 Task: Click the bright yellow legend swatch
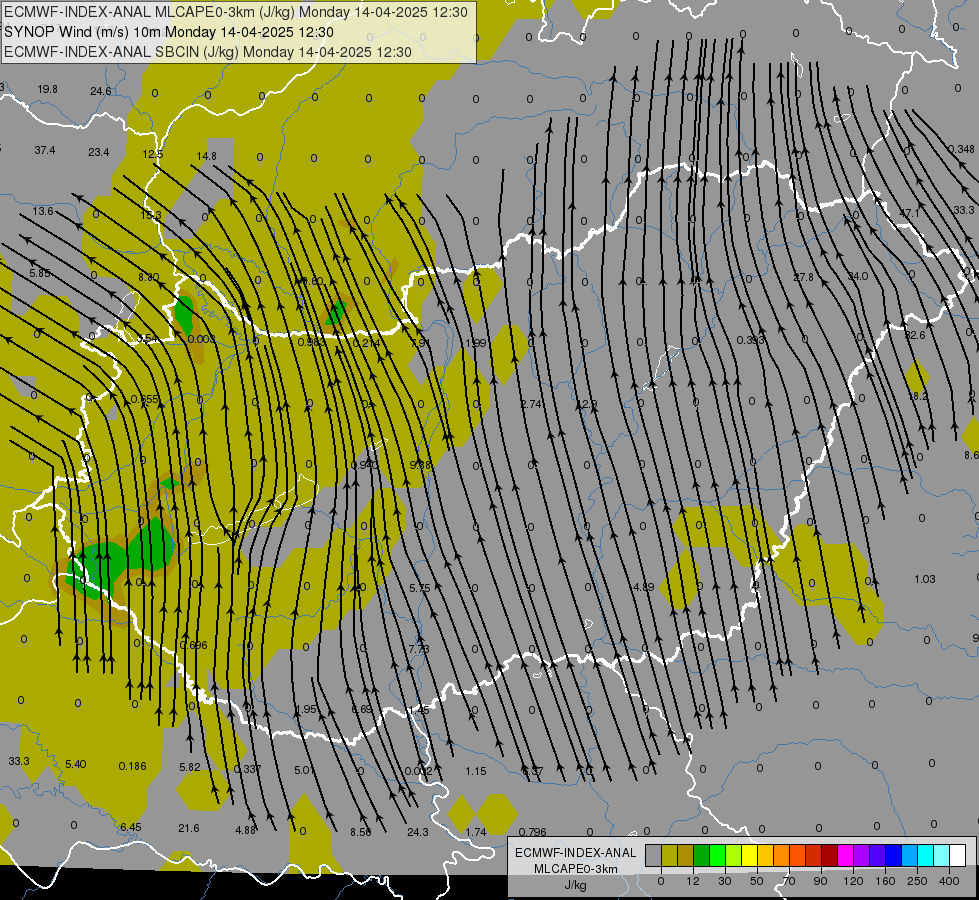click(x=750, y=855)
